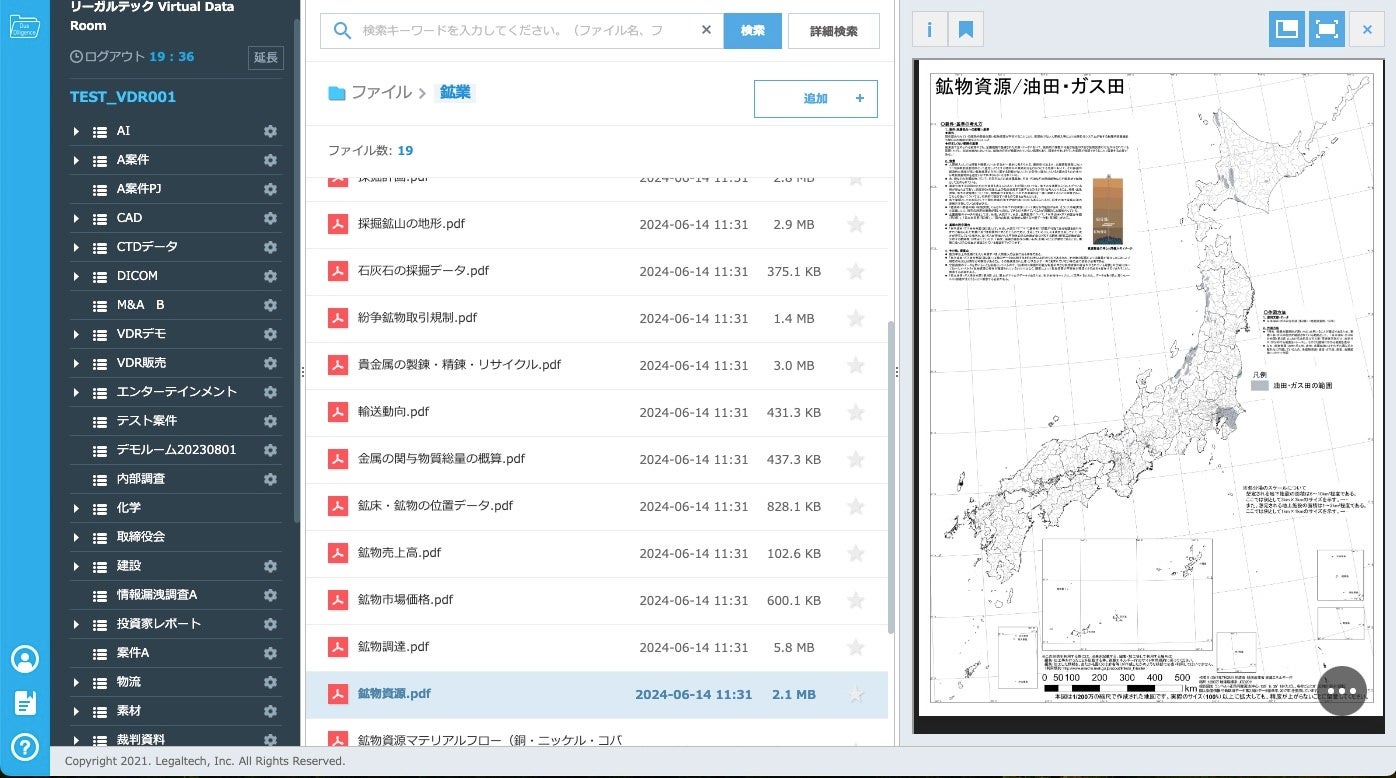Select the 素材 room in sidebar
The image size is (1396, 778).
click(128, 711)
